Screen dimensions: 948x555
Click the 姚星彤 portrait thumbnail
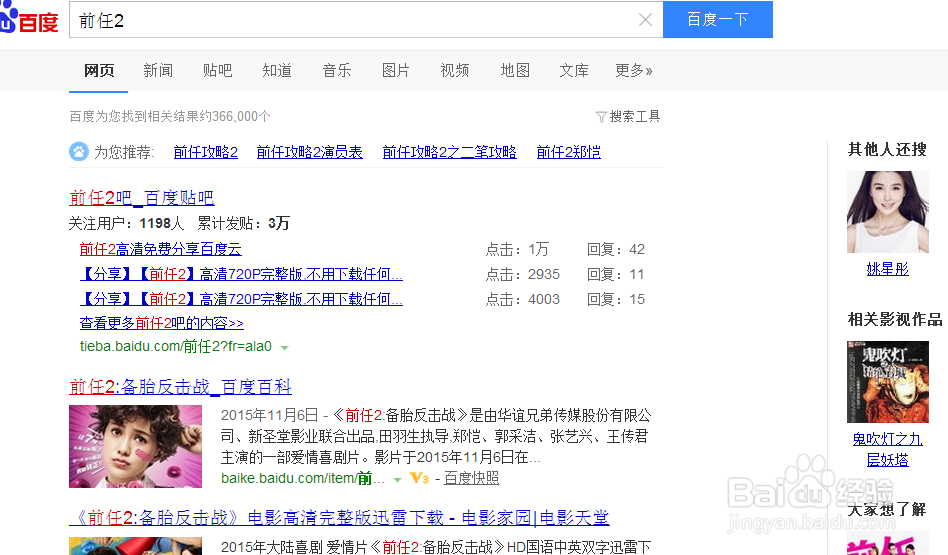[888, 212]
